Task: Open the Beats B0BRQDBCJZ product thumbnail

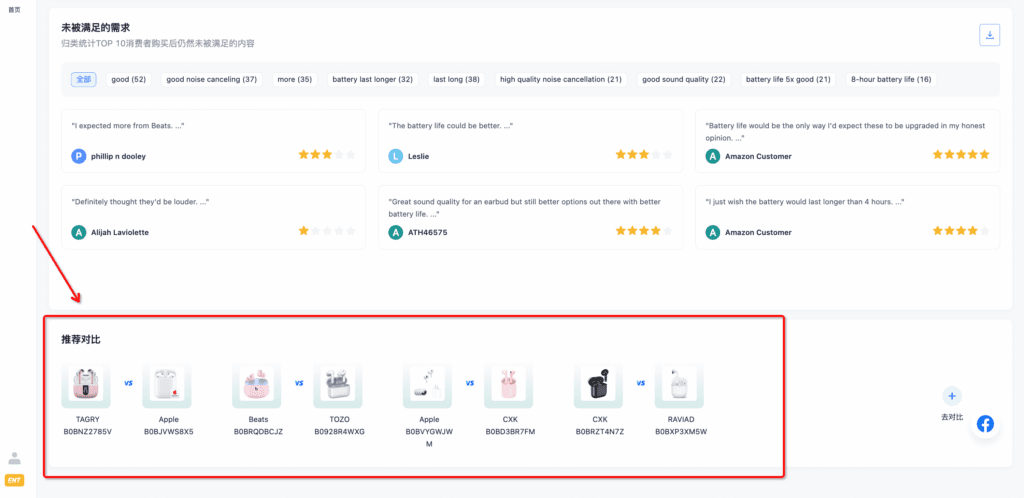Action: (x=257, y=384)
